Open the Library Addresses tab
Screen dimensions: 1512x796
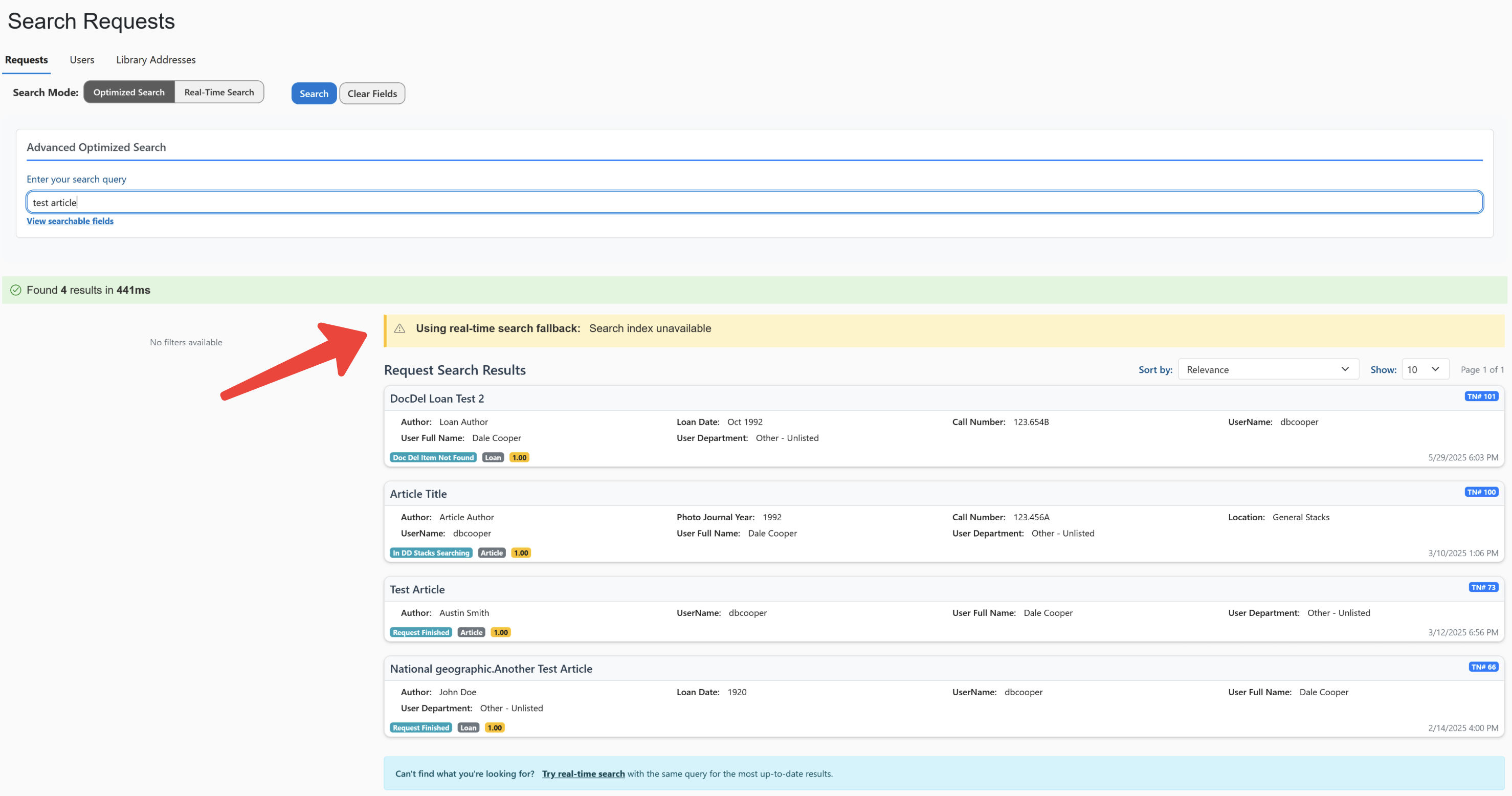tap(155, 60)
